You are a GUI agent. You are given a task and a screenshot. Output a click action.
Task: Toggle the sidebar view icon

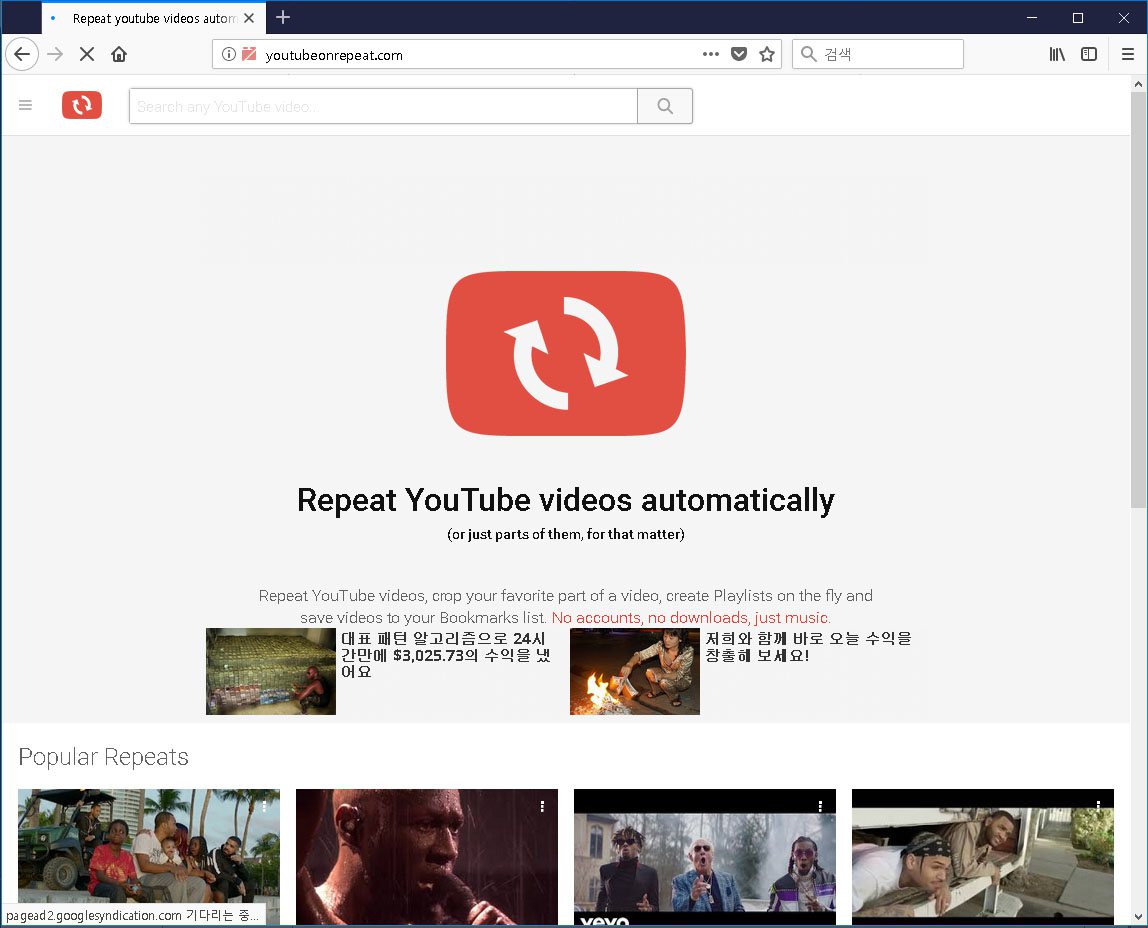(x=1089, y=54)
